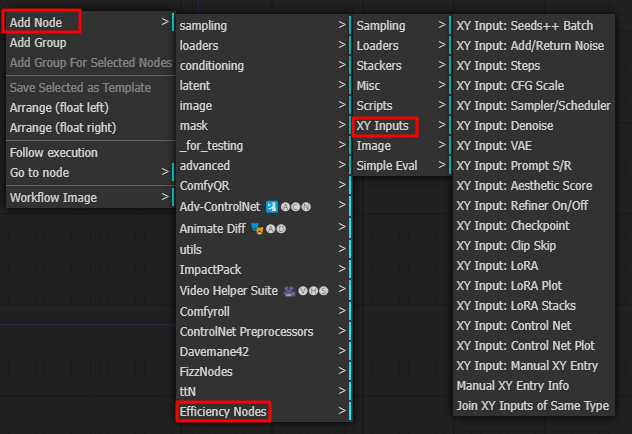
Task: Add XY Input: Control Net node
Action: 534,326
